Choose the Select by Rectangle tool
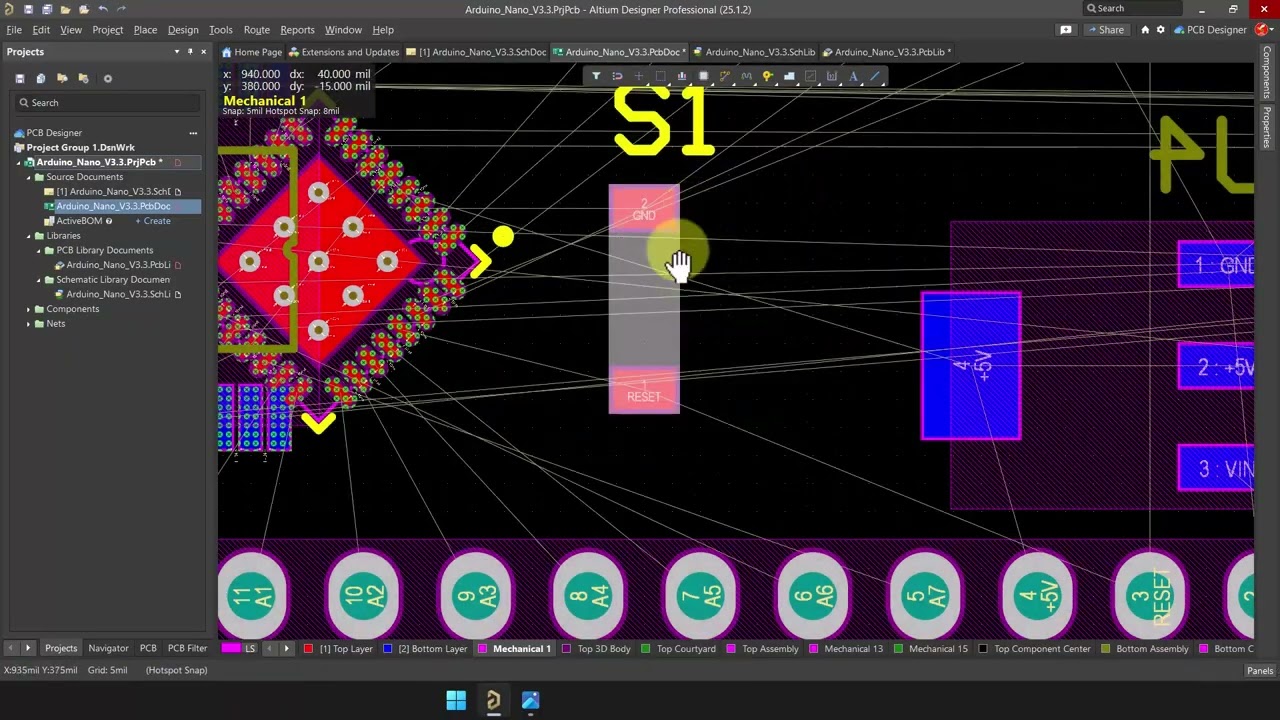The height and width of the screenshot is (720, 1280). 660,76
